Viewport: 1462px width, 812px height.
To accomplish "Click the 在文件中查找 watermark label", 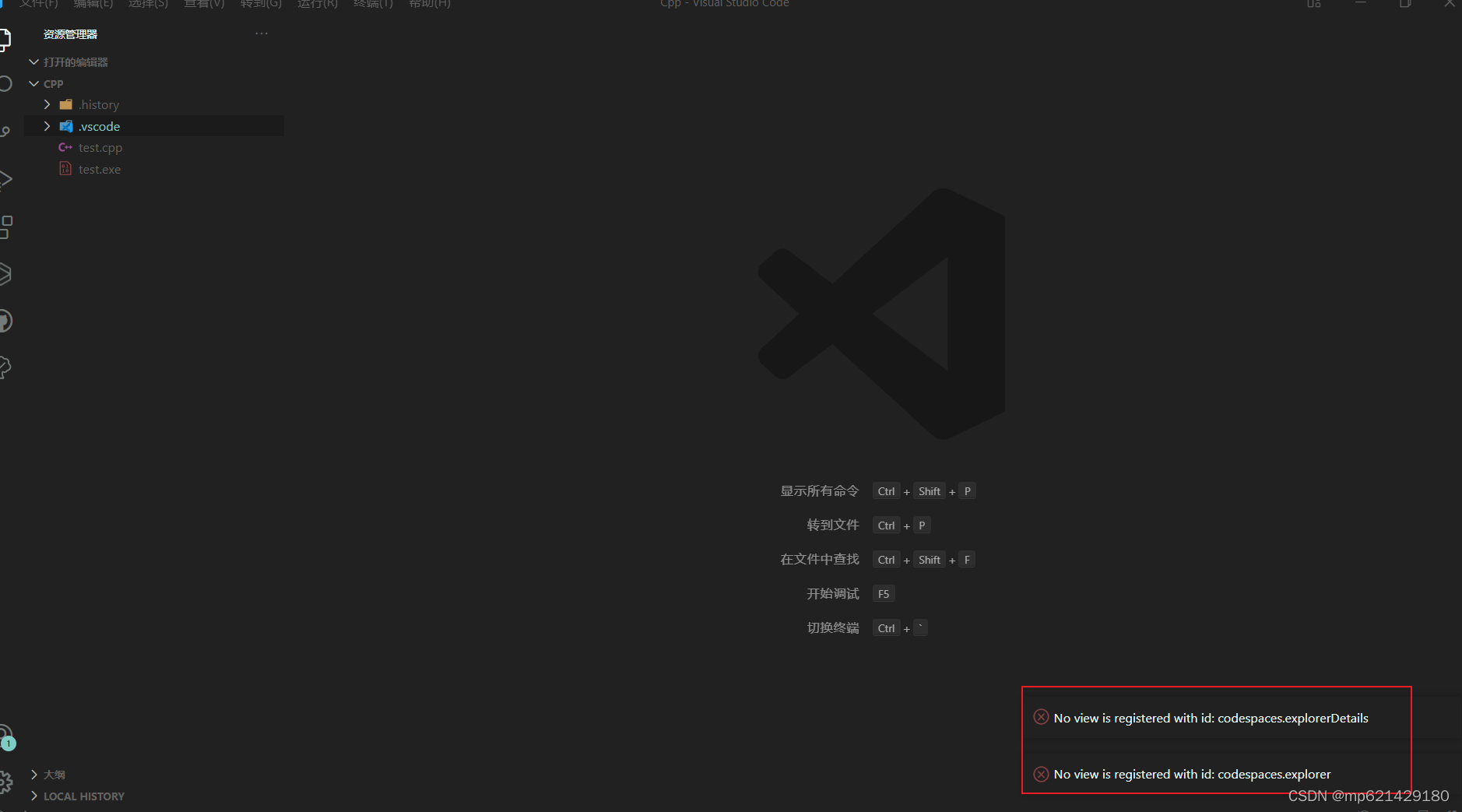I will pos(820,559).
